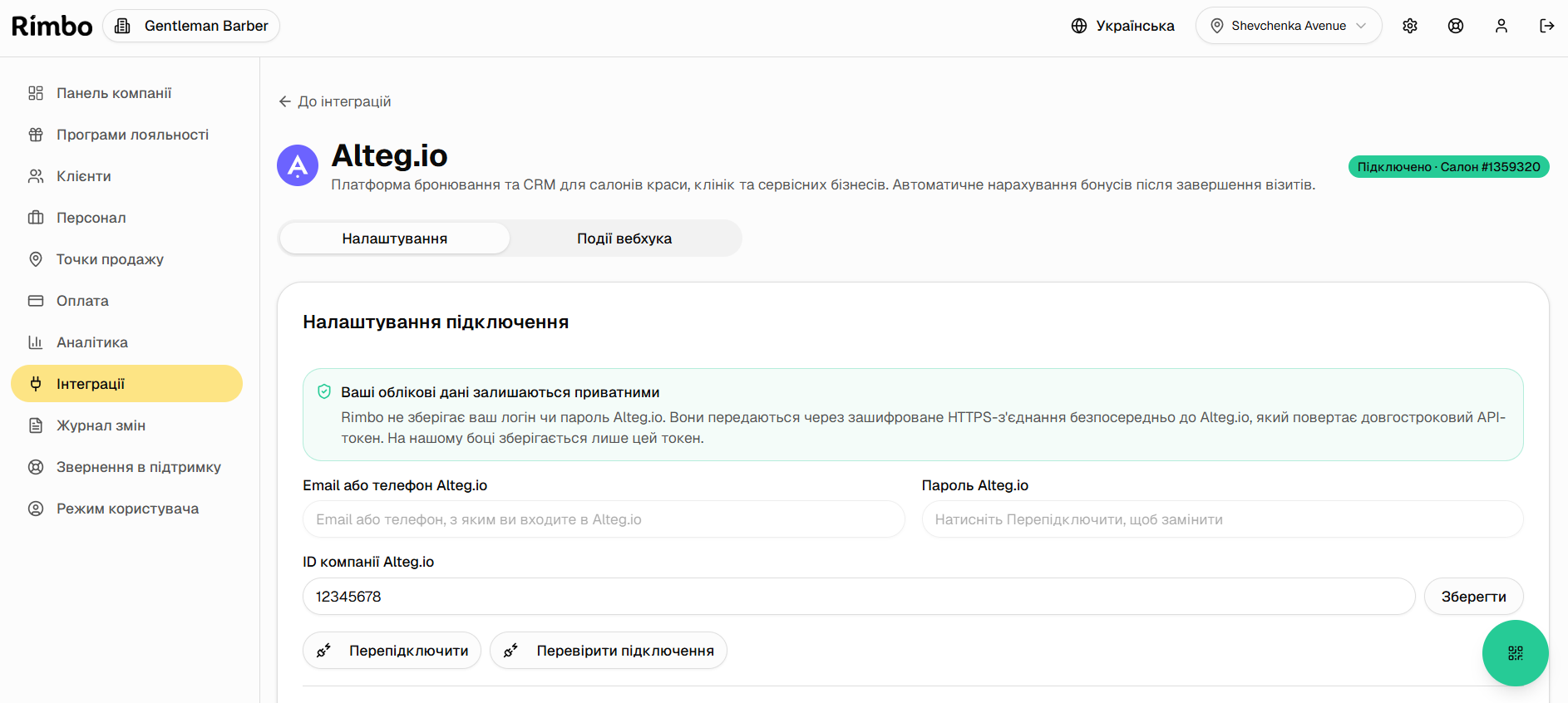
Task: Click the Персонал briefcase icon
Action: click(x=36, y=218)
